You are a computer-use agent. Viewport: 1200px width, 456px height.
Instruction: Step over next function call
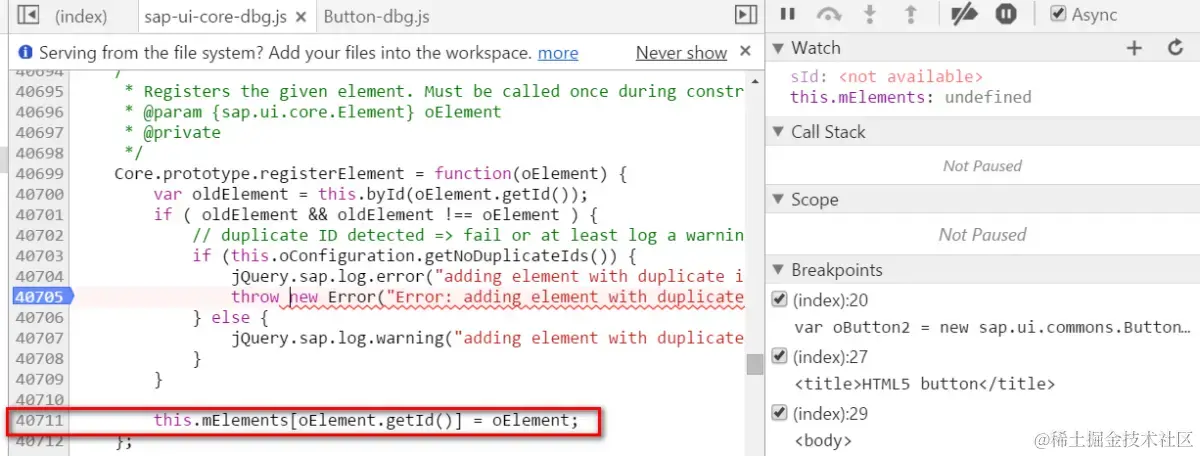pos(829,14)
